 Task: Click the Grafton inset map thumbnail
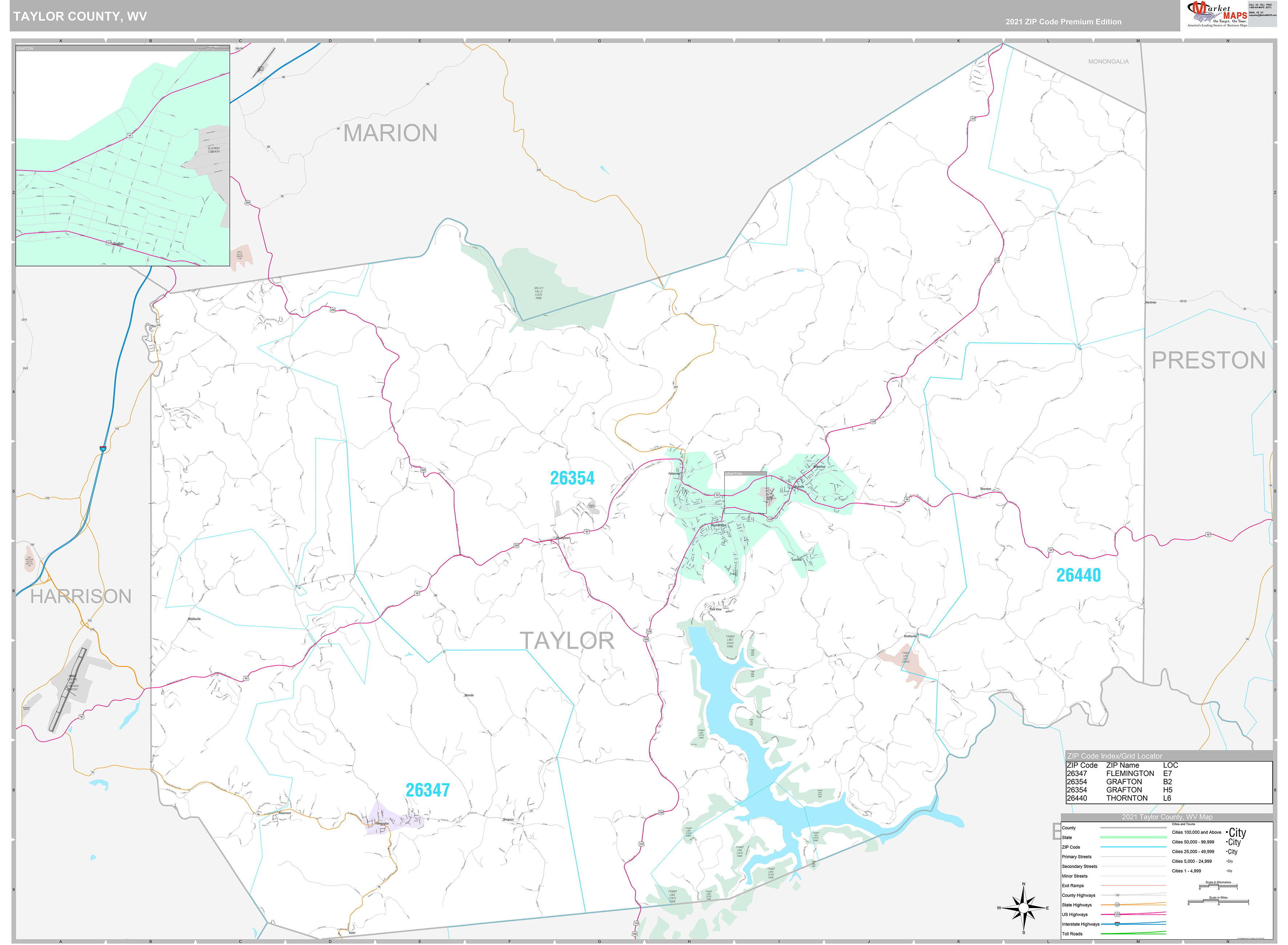(122, 156)
